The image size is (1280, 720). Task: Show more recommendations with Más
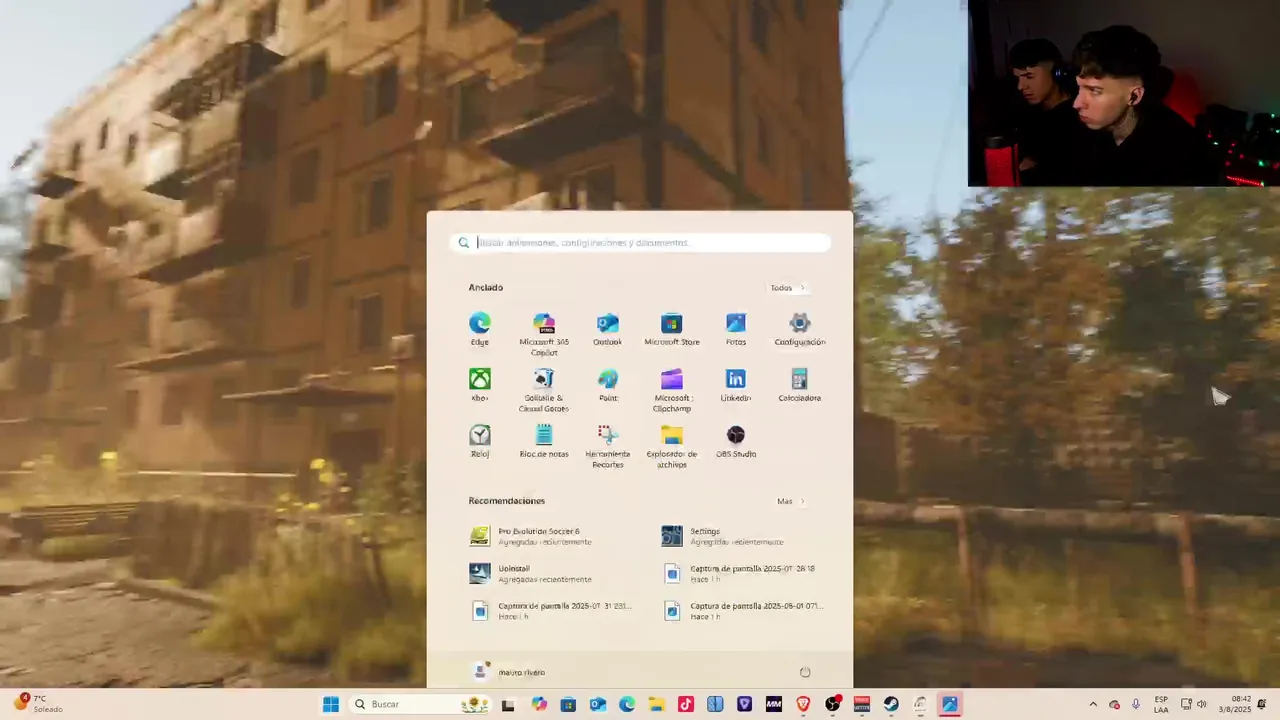790,501
